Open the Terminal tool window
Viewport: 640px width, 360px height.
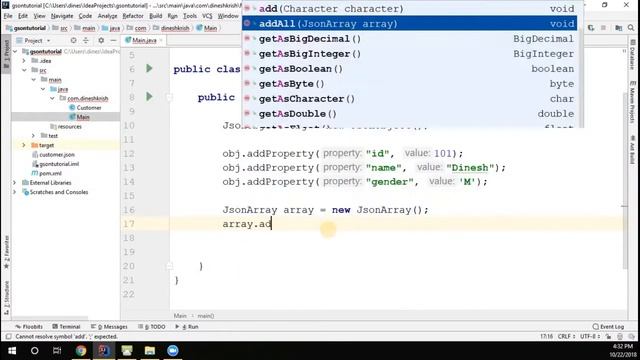tap(67, 327)
